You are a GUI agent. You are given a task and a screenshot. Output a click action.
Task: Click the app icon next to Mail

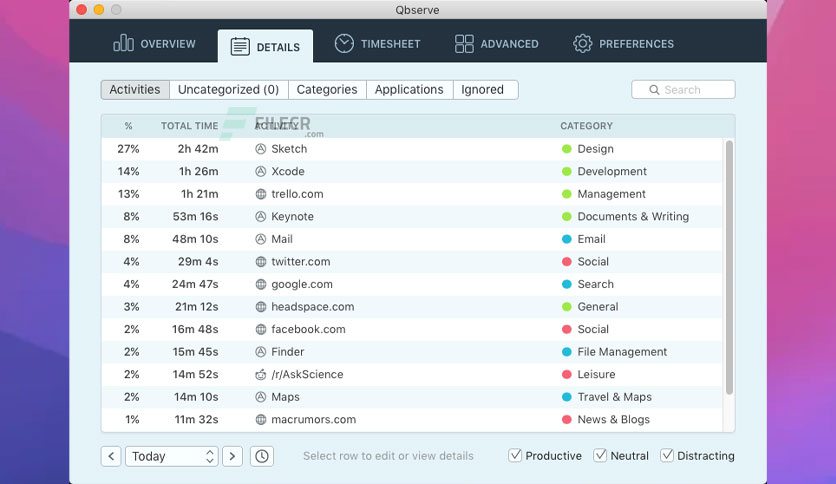point(260,239)
